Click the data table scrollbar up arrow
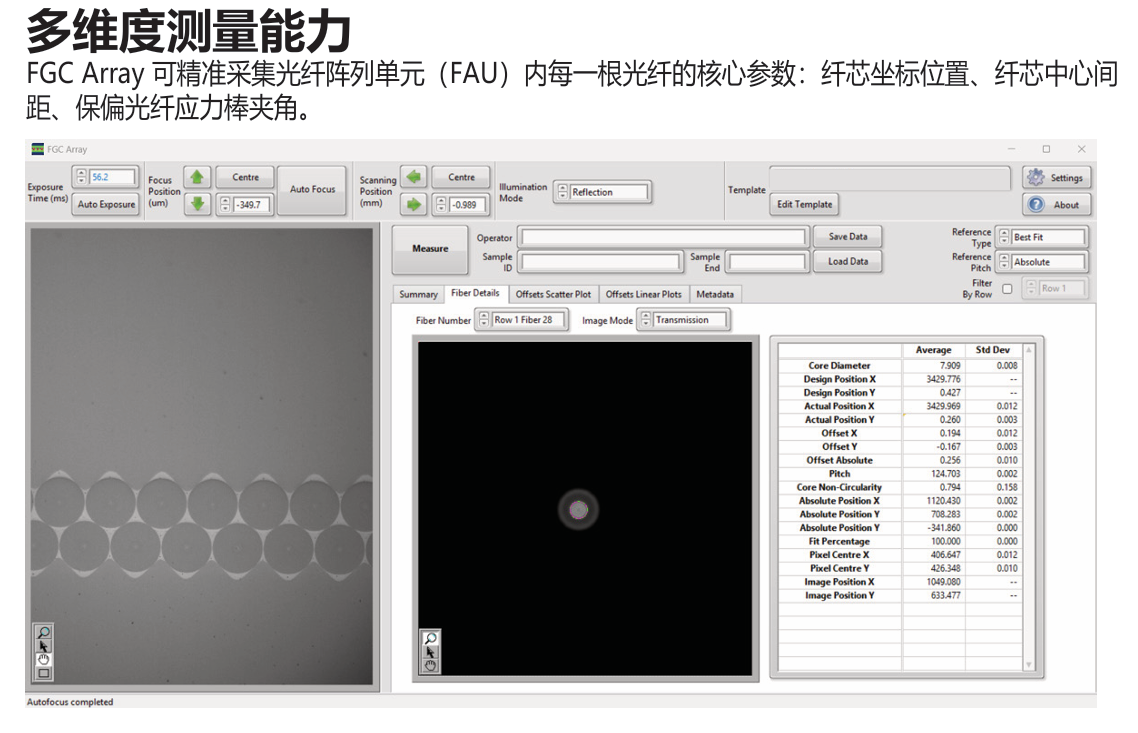The image size is (1138, 733). (1028, 350)
